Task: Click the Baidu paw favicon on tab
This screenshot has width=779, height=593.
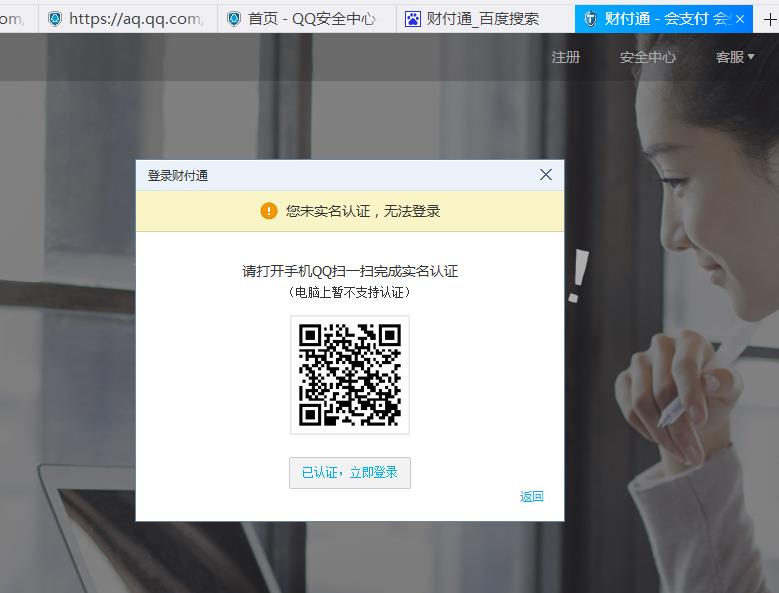Action: (412, 19)
